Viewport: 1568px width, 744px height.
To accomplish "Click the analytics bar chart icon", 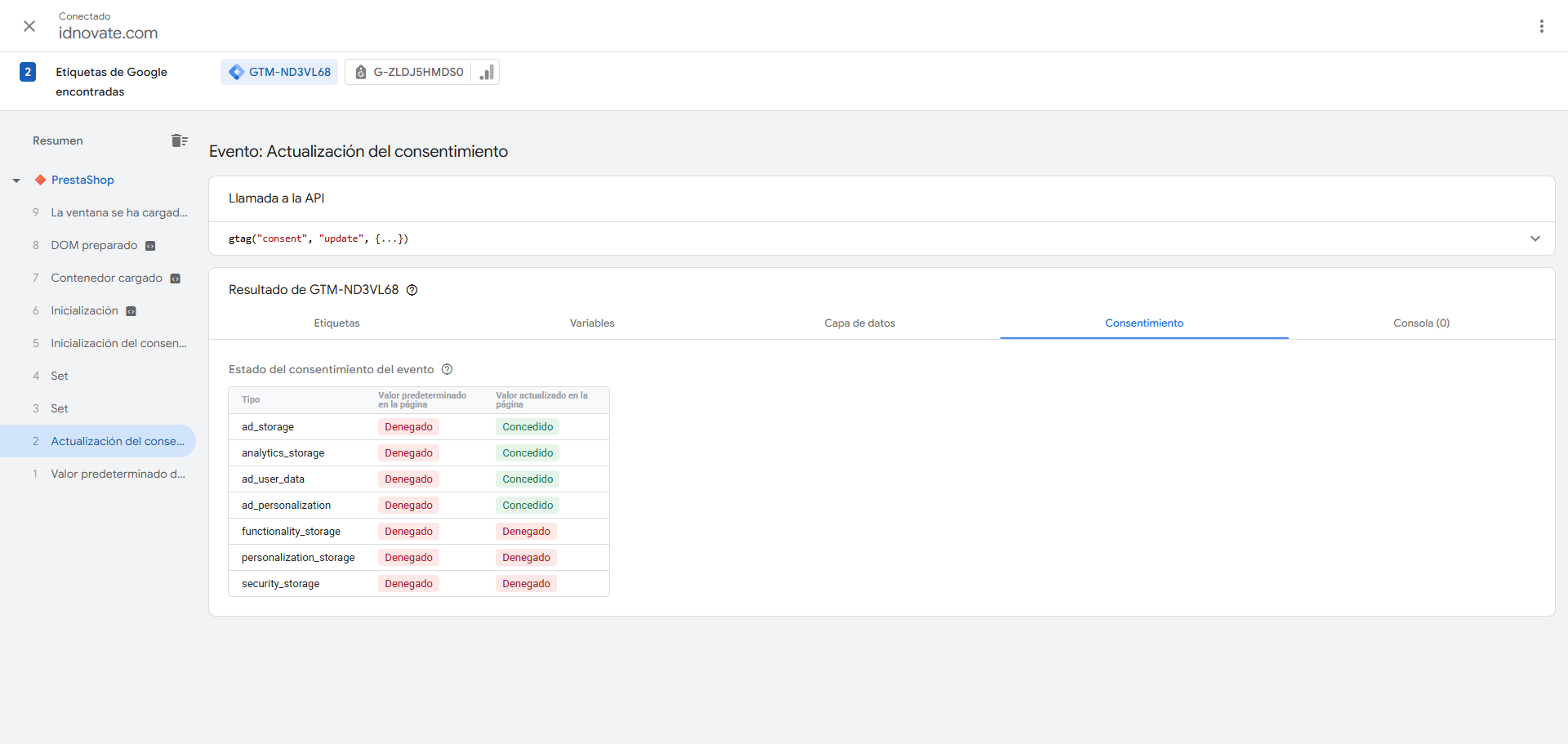I will pos(487,72).
